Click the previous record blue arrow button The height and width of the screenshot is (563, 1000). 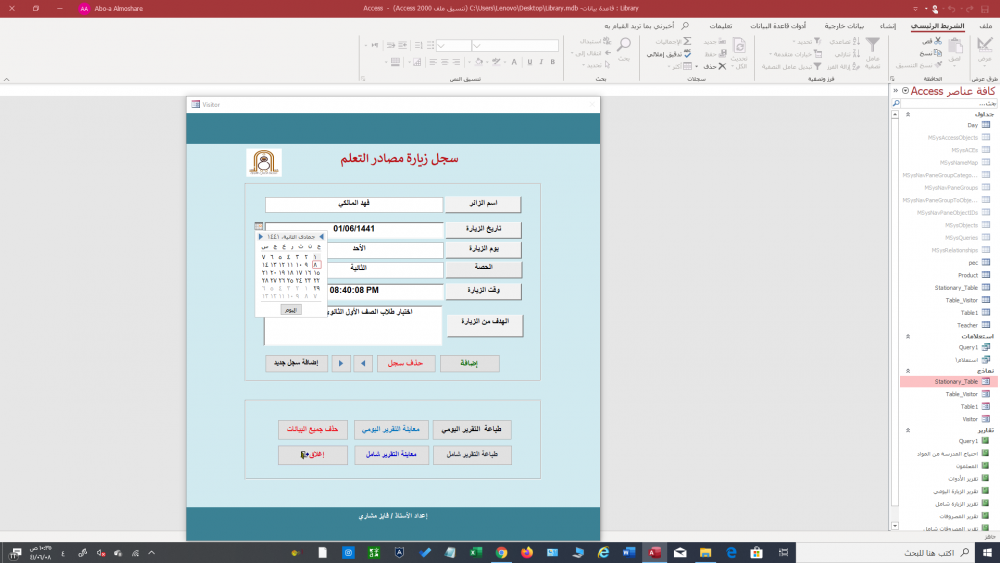point(364,363)
